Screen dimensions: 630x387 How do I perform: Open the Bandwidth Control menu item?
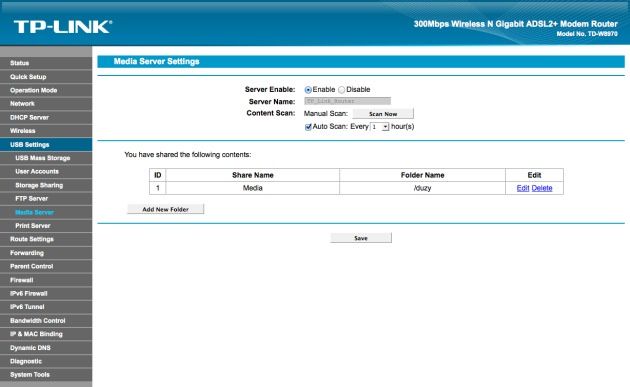[46, 321]
